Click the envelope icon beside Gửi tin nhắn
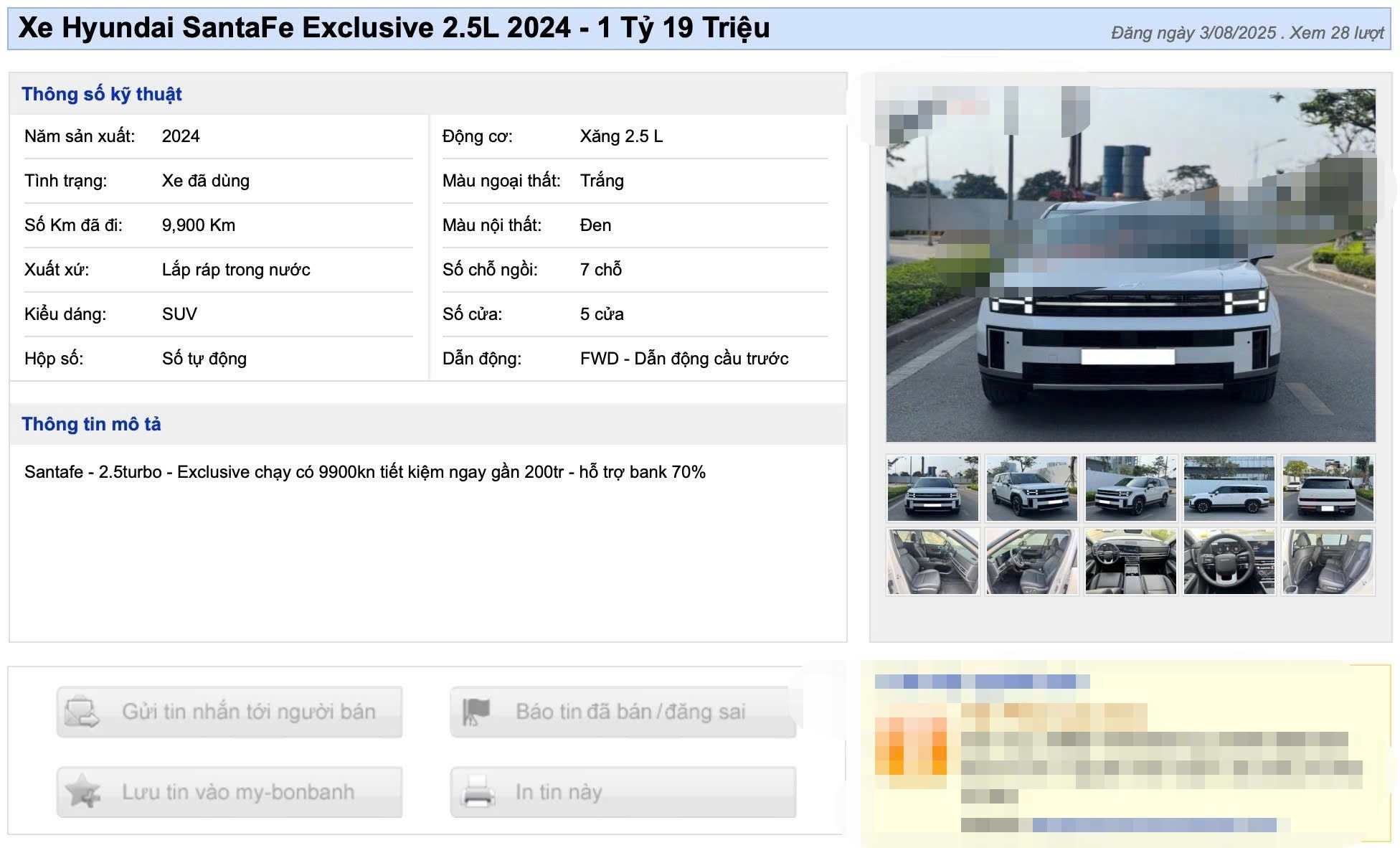Screen dimensions: 1400x848 [x=82, y=712]
